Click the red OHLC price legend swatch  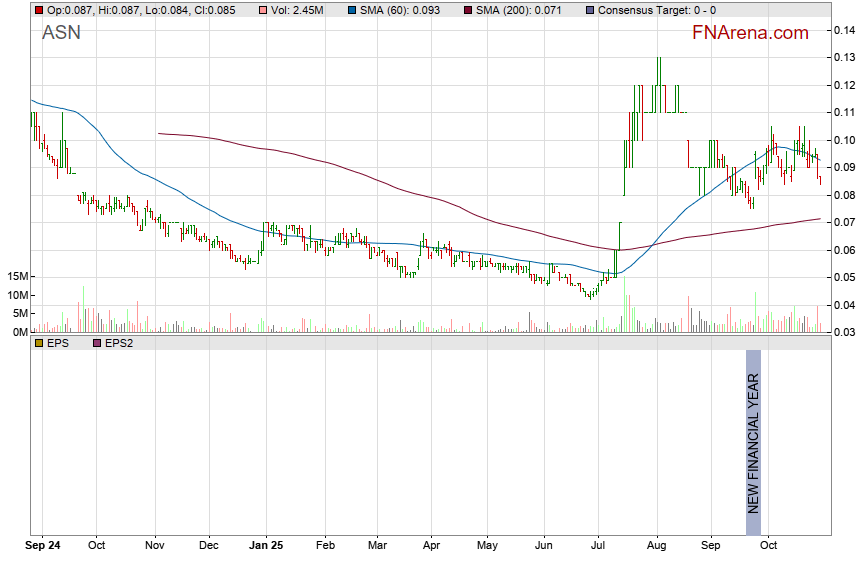39,10
